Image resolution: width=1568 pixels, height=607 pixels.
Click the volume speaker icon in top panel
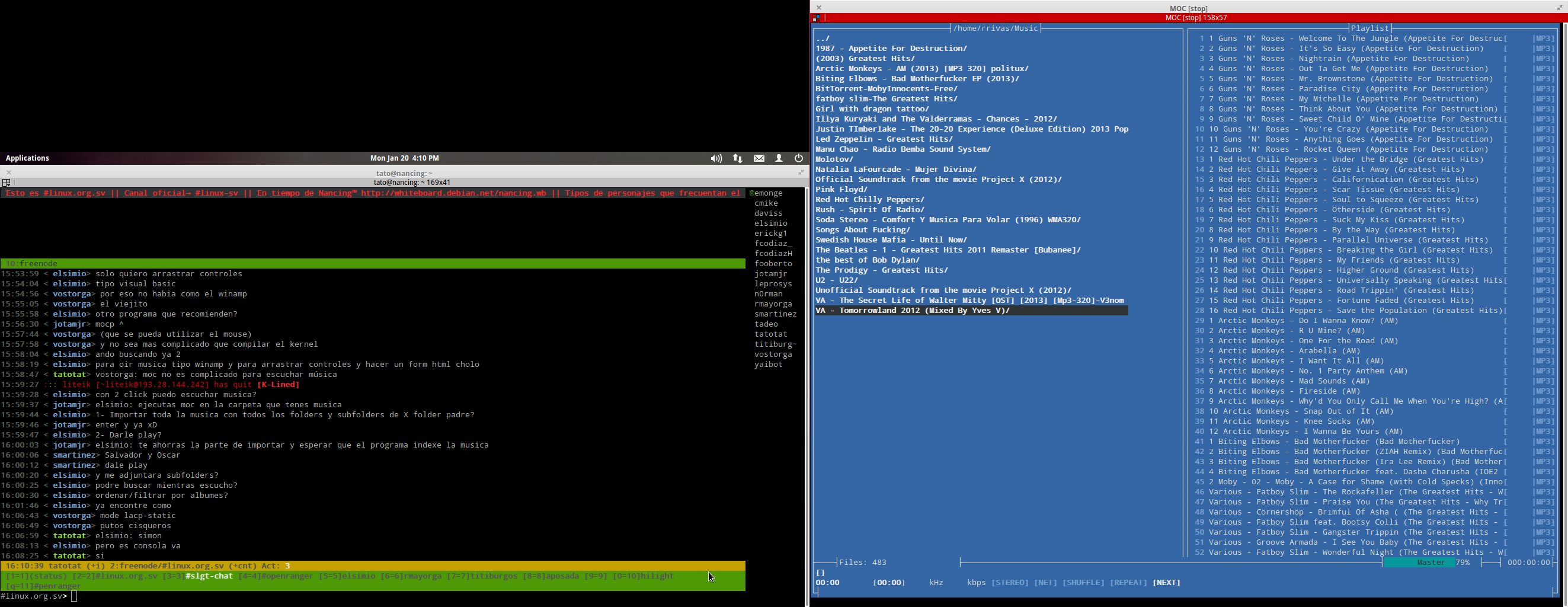[716, 158]
